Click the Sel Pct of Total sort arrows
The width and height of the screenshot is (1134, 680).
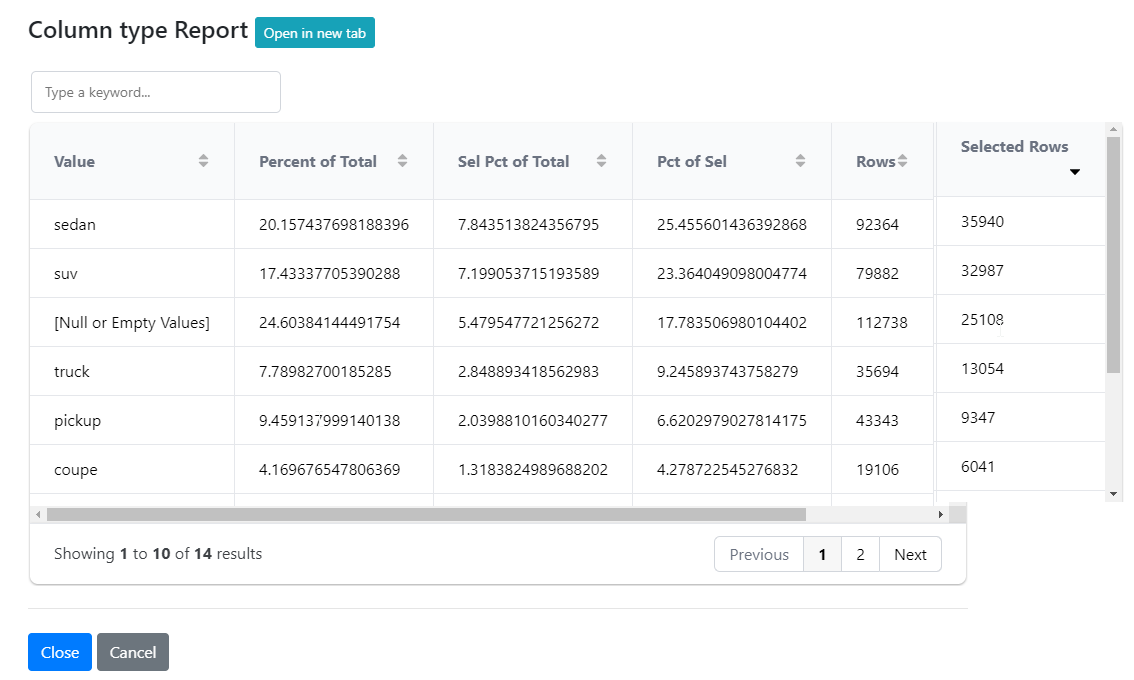tap(602, 161)
